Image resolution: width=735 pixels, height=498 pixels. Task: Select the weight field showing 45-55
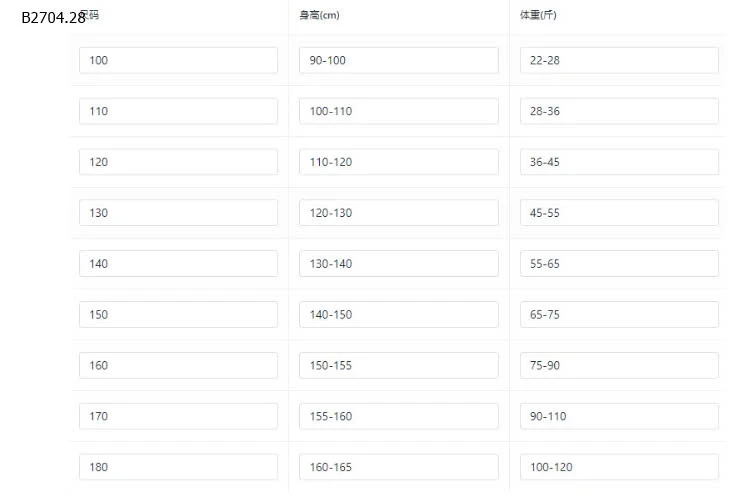(x=618, y=213)
